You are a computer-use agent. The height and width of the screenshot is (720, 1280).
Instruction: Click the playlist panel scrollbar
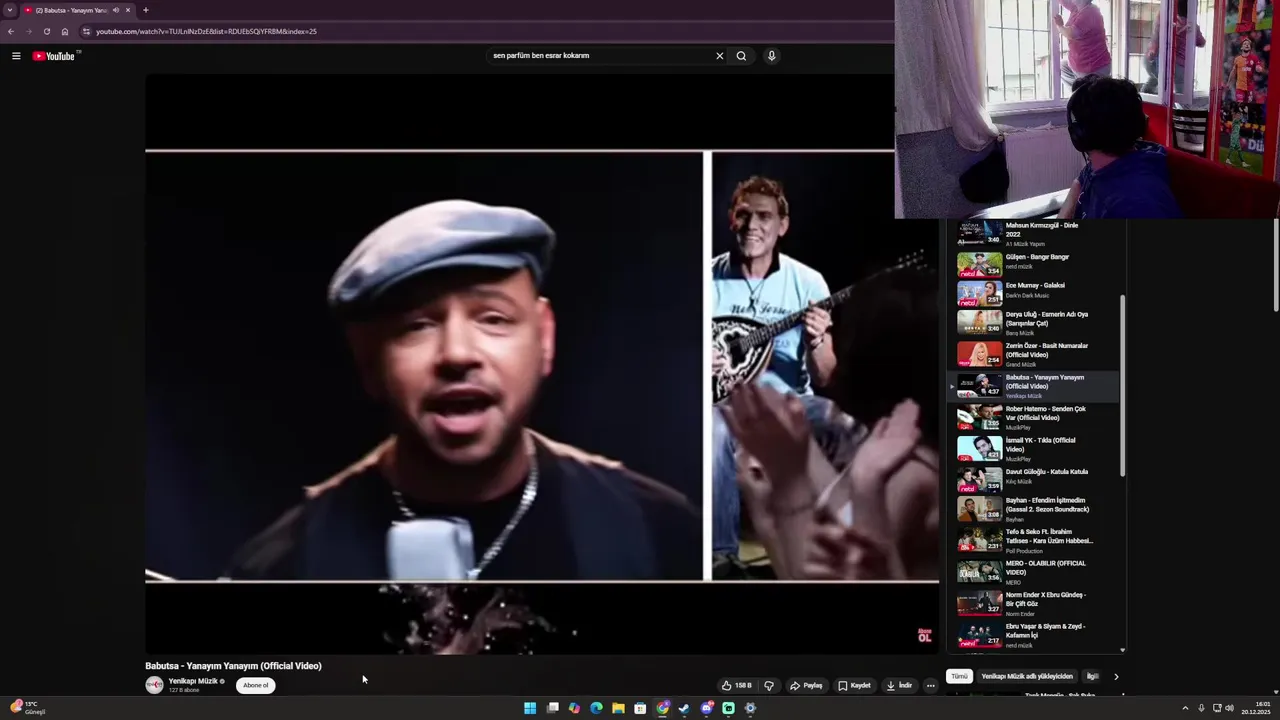tap(1123, 385)
